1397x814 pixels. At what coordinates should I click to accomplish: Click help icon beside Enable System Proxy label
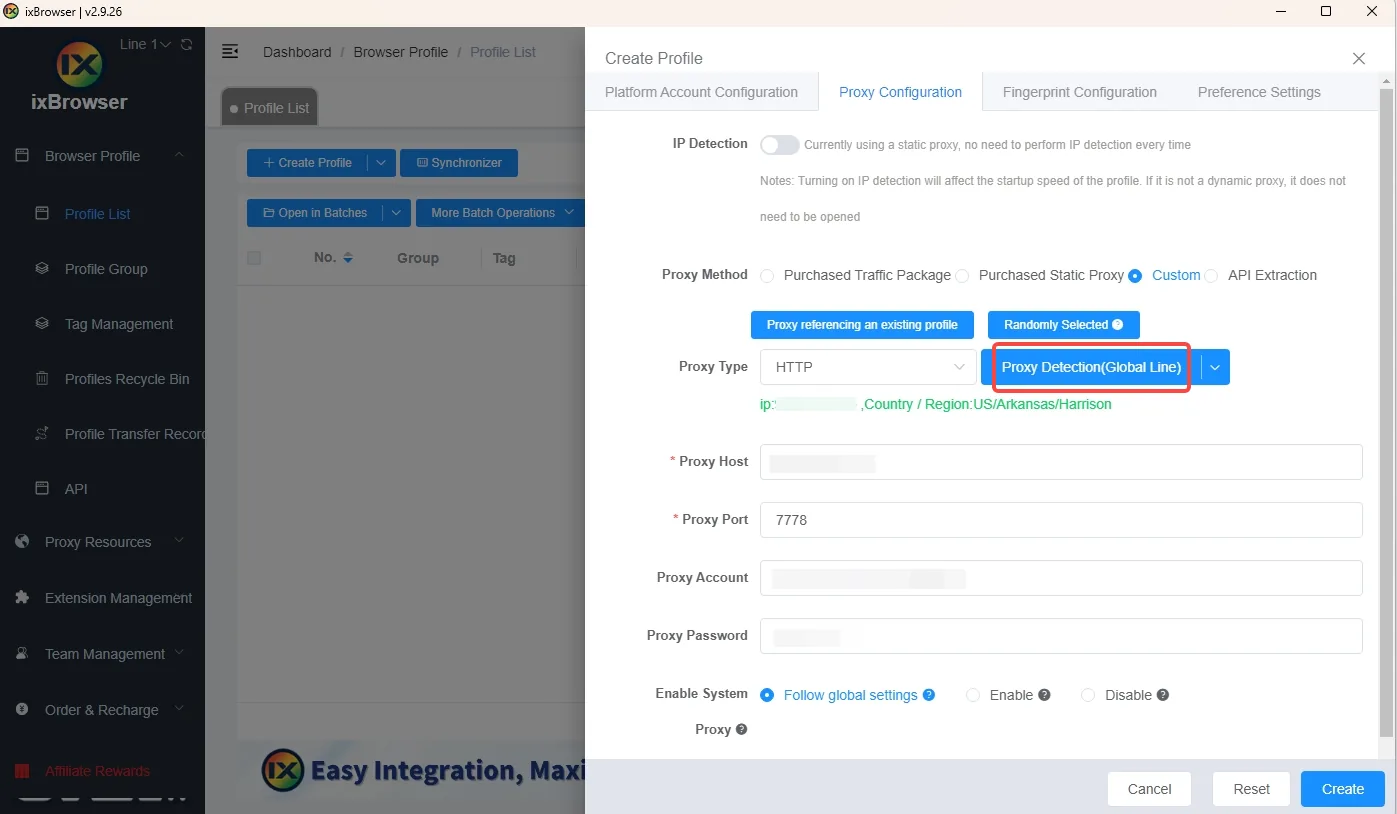click(742, 730)
